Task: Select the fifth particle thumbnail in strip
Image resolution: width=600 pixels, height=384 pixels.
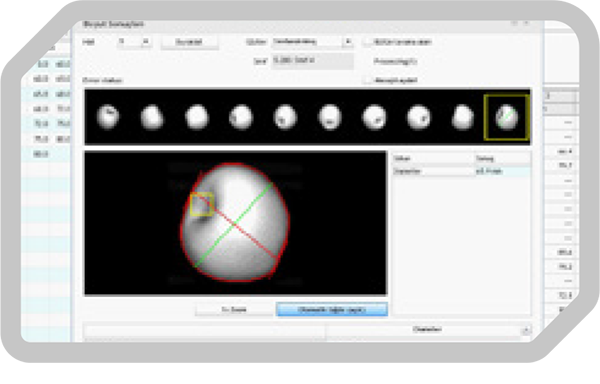Action: click(285, 117)
